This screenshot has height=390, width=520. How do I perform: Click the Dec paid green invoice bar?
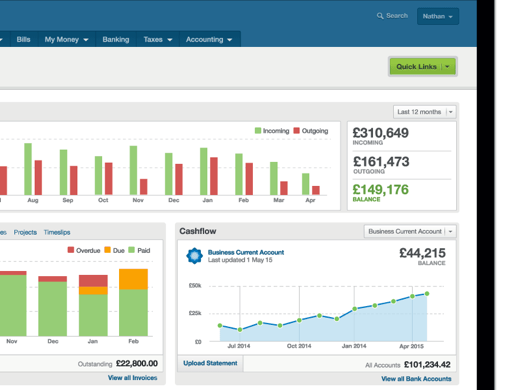(x=53, y=309)
